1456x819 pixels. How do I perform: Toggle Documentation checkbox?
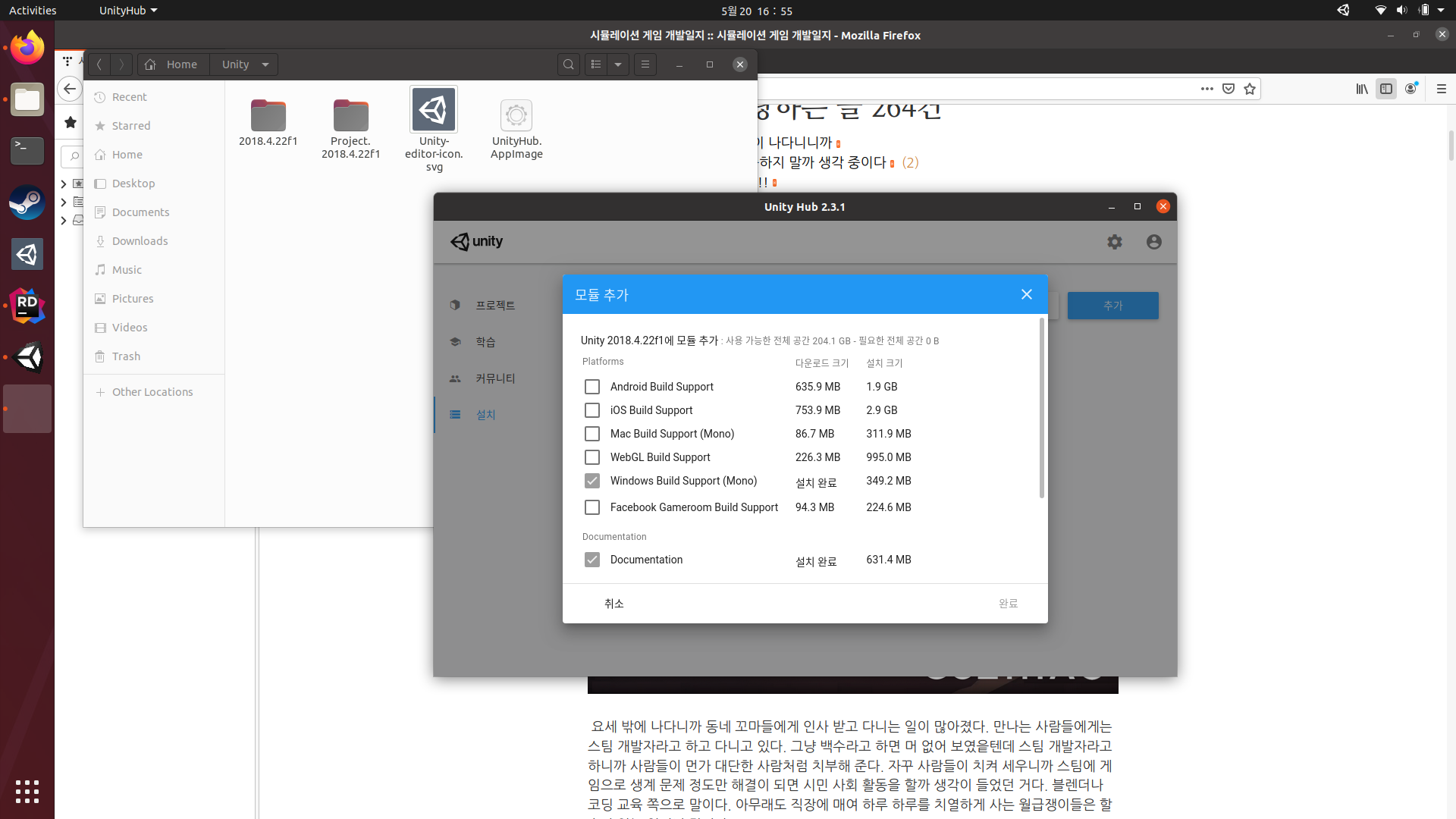coord(592,560)
